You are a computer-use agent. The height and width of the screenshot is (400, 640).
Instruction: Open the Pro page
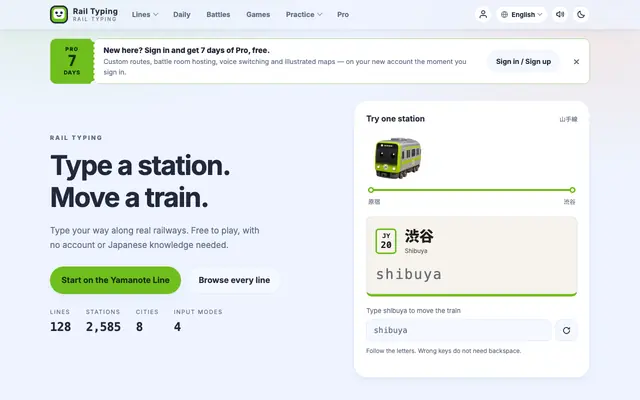[x=343, y=14]
